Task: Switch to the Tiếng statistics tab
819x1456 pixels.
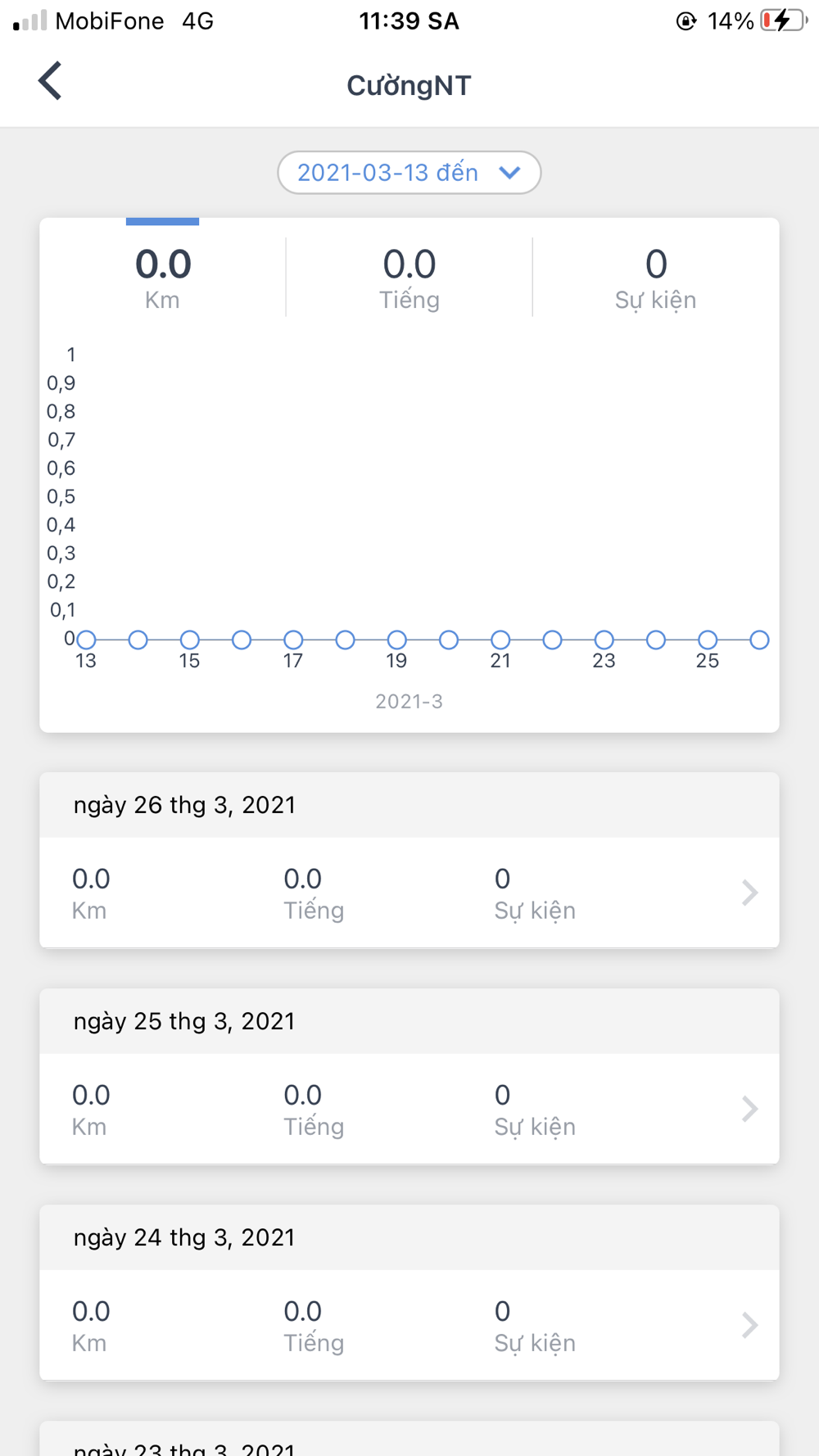Action: (x=409, y=278)
